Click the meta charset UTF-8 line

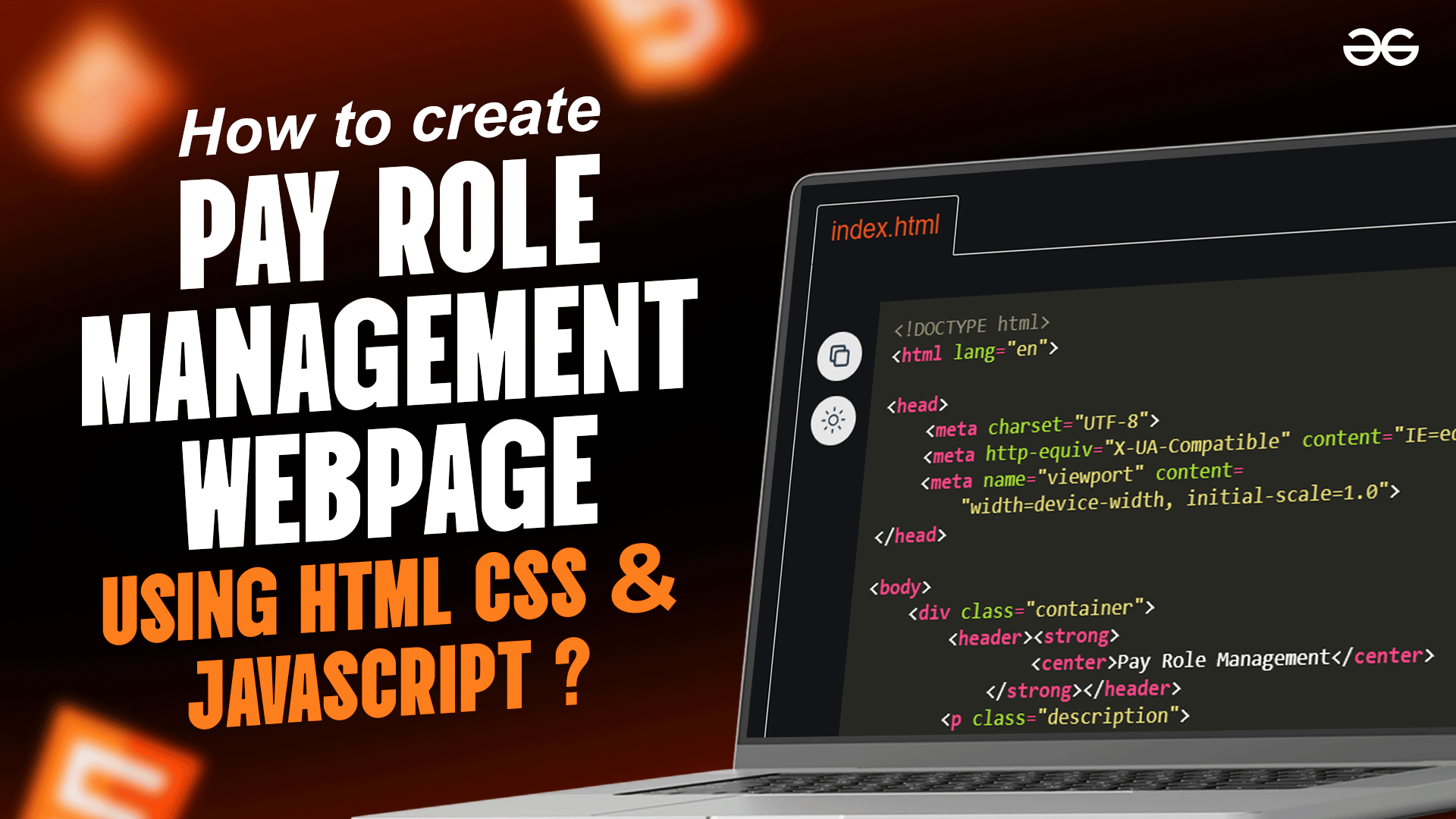click(x=1041, y=425)
